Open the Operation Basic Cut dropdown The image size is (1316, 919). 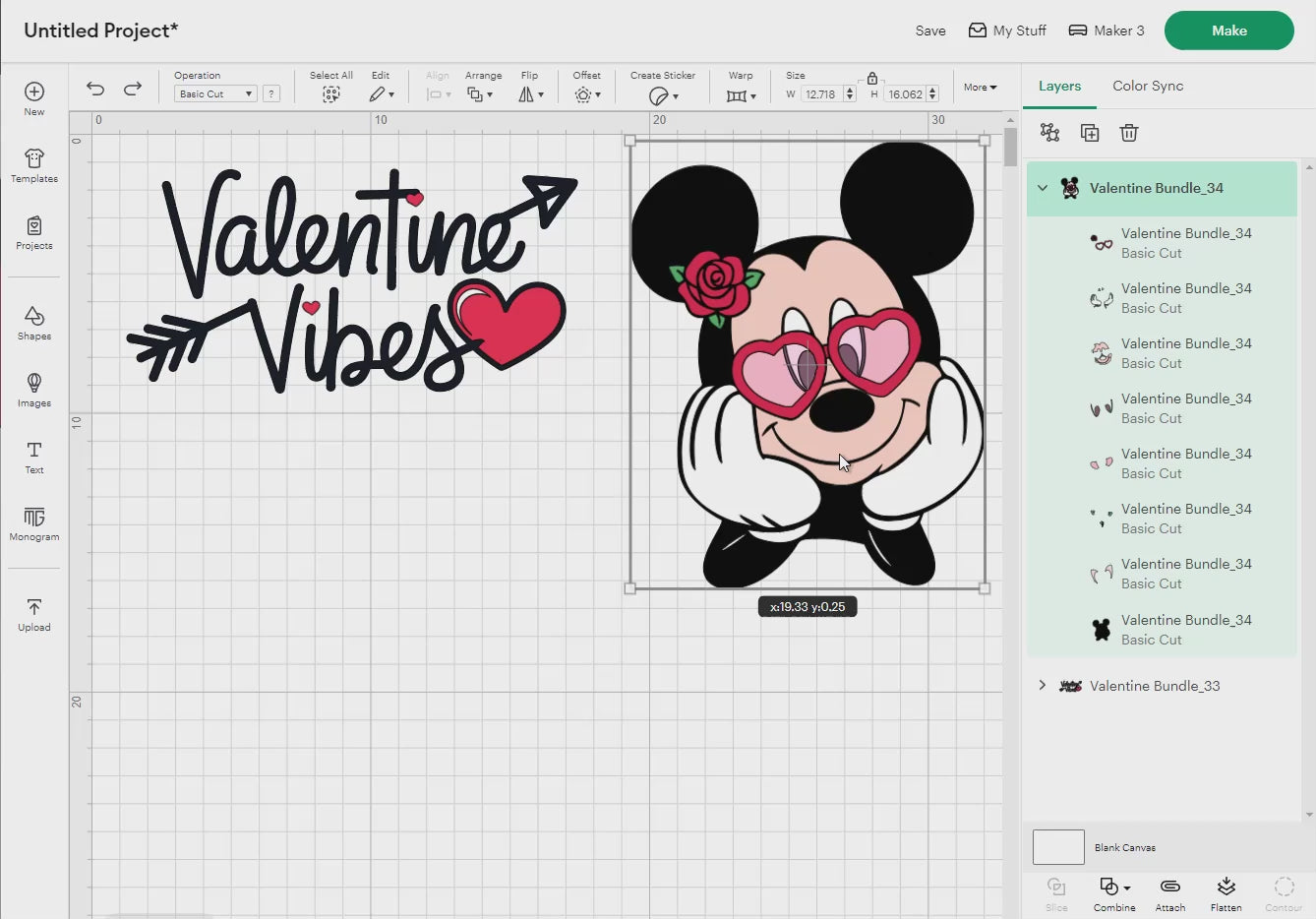coord(215,93)
